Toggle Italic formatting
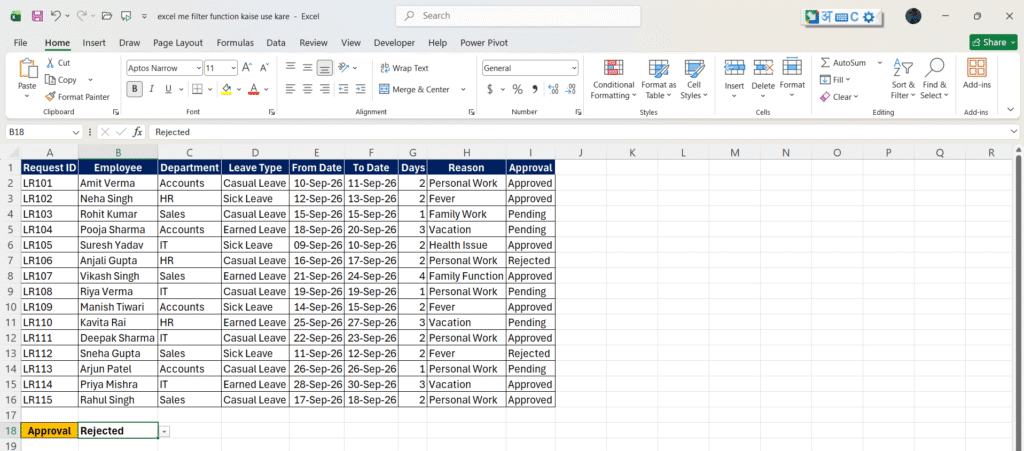This screenshot has height=451, width=1024. [152, 89]
